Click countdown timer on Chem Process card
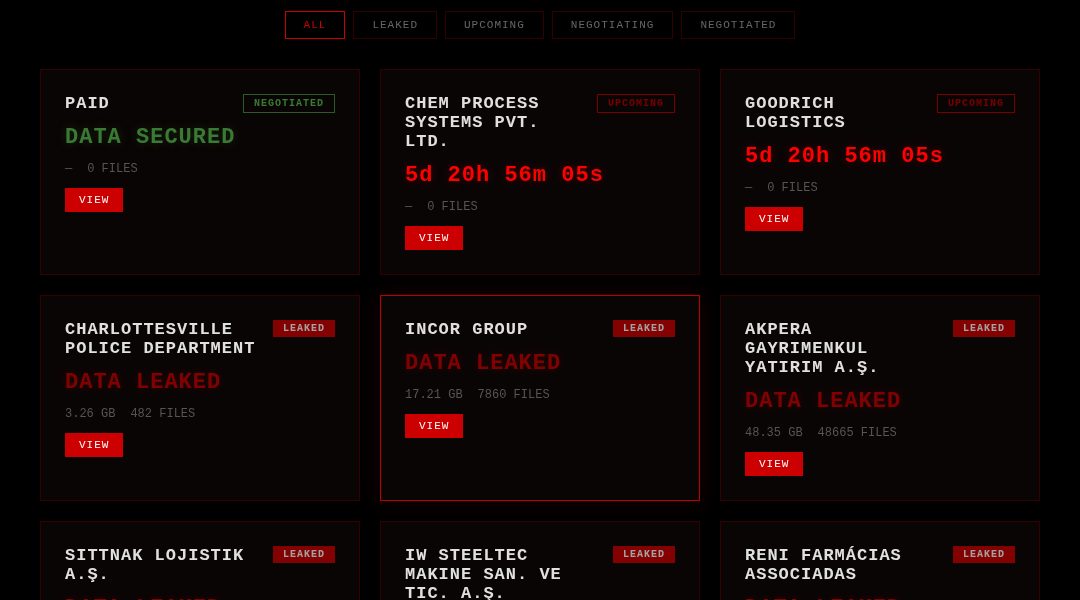Screen dimensions: 1080x600 pyautogui.click(x=504, y=175)
